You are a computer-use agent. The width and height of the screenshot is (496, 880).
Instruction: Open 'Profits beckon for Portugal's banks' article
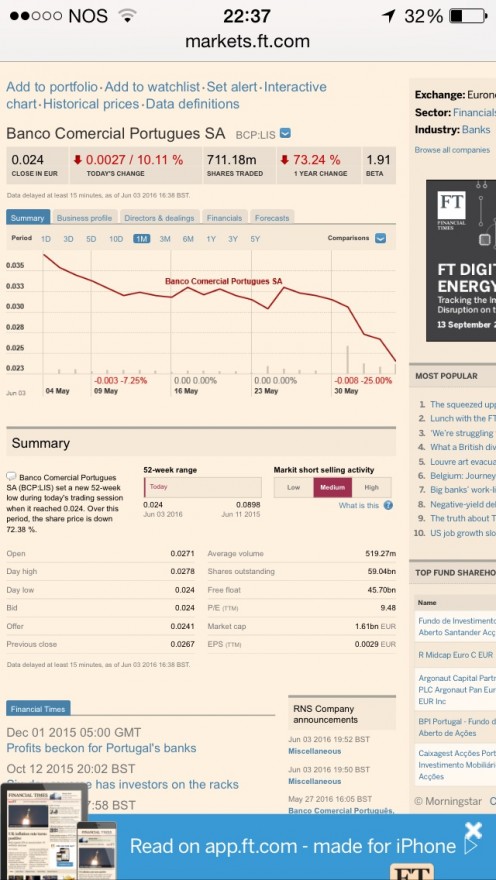[102, 748]
